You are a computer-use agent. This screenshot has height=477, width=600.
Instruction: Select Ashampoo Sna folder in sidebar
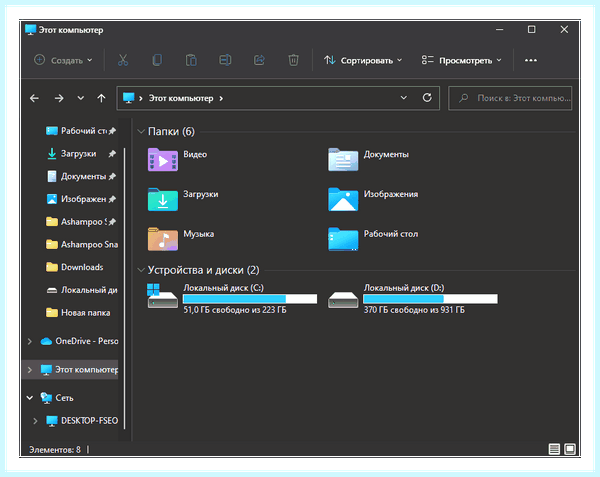82,244
